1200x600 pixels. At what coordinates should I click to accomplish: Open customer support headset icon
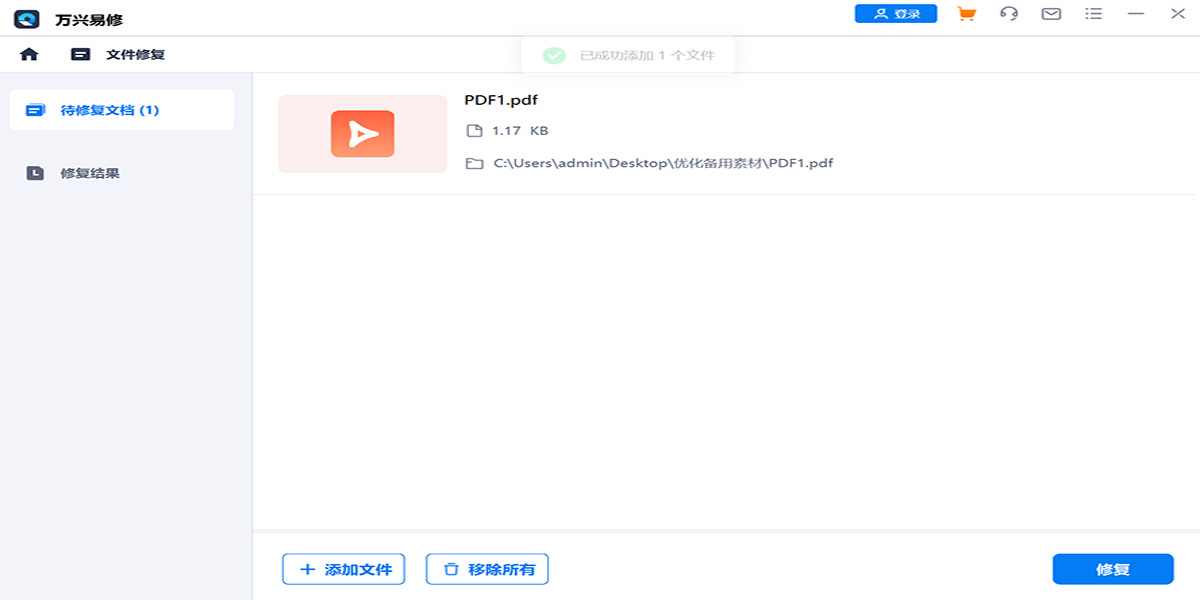(1009, 14)
